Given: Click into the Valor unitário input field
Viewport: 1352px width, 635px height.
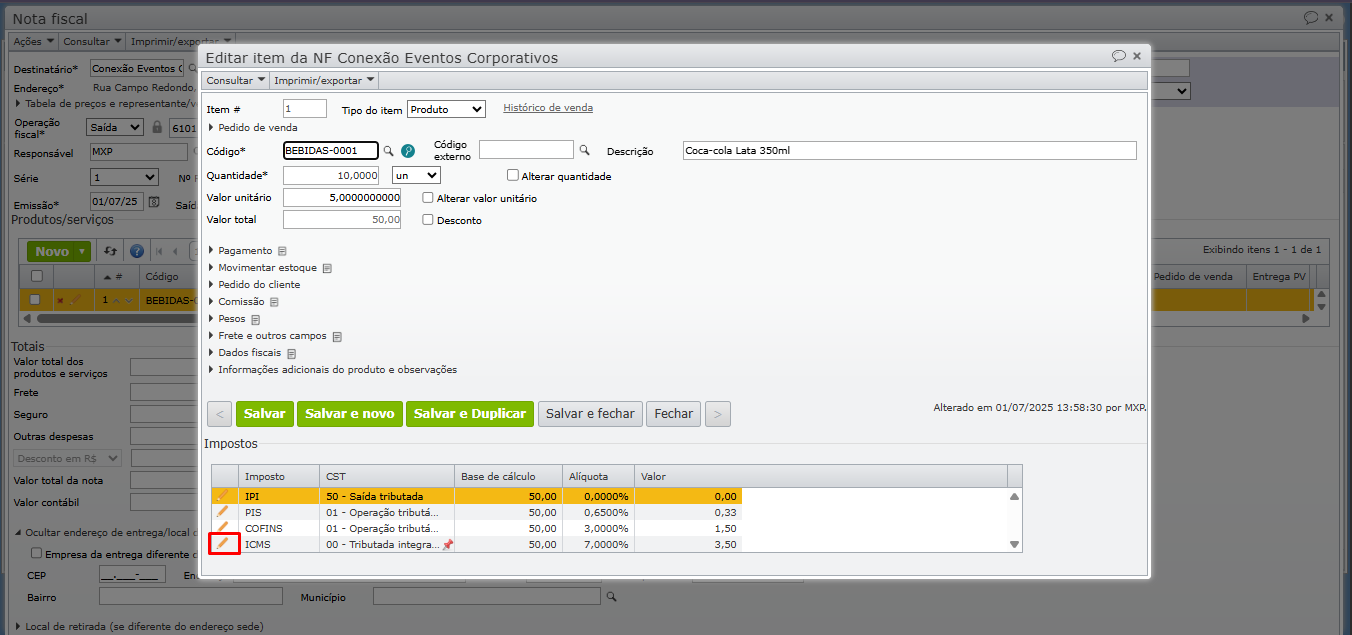Looking at the screenshot, I should tap(342, 198).
